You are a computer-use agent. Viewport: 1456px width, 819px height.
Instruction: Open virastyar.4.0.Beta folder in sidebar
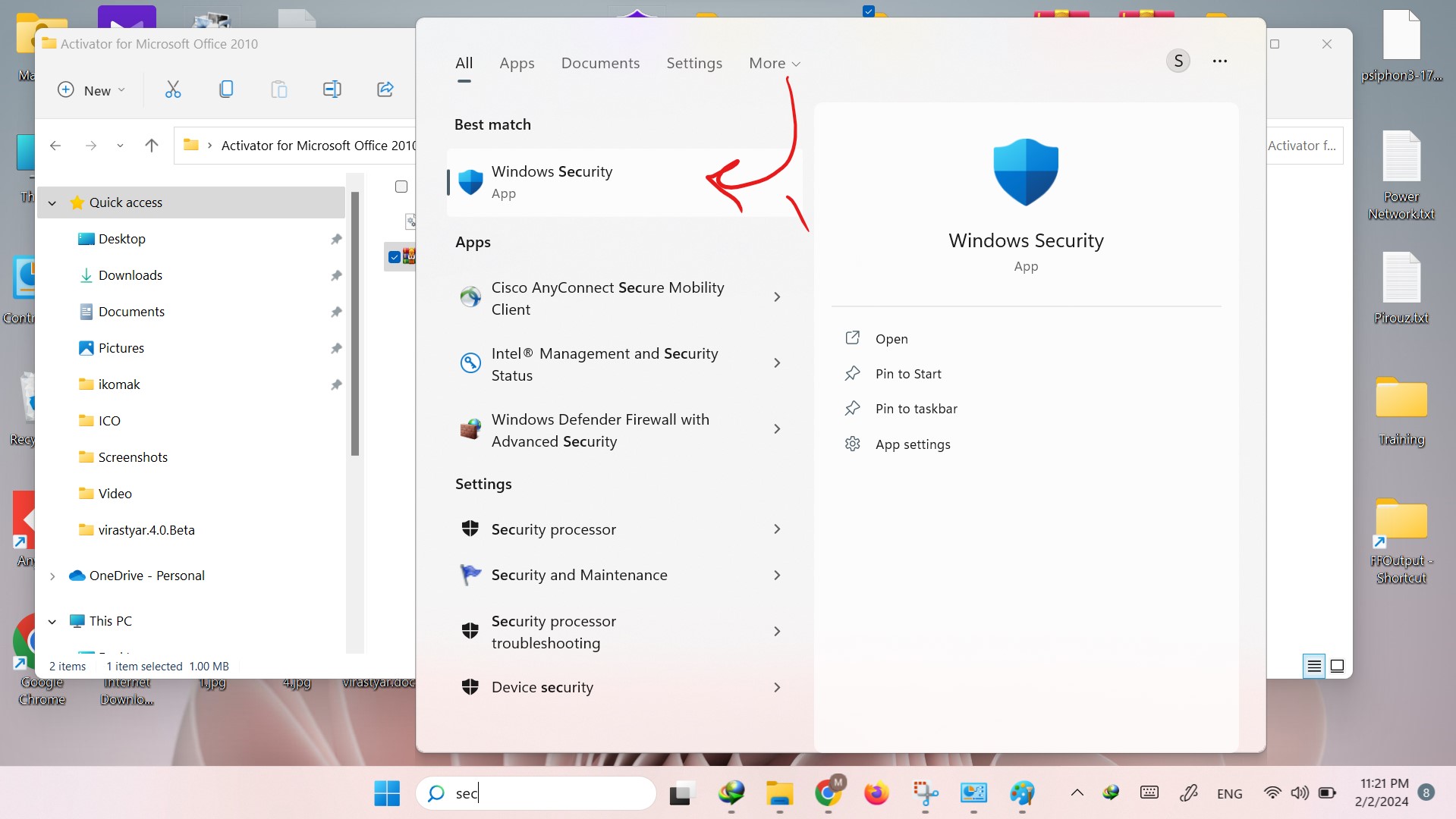[x=146, y=530]
